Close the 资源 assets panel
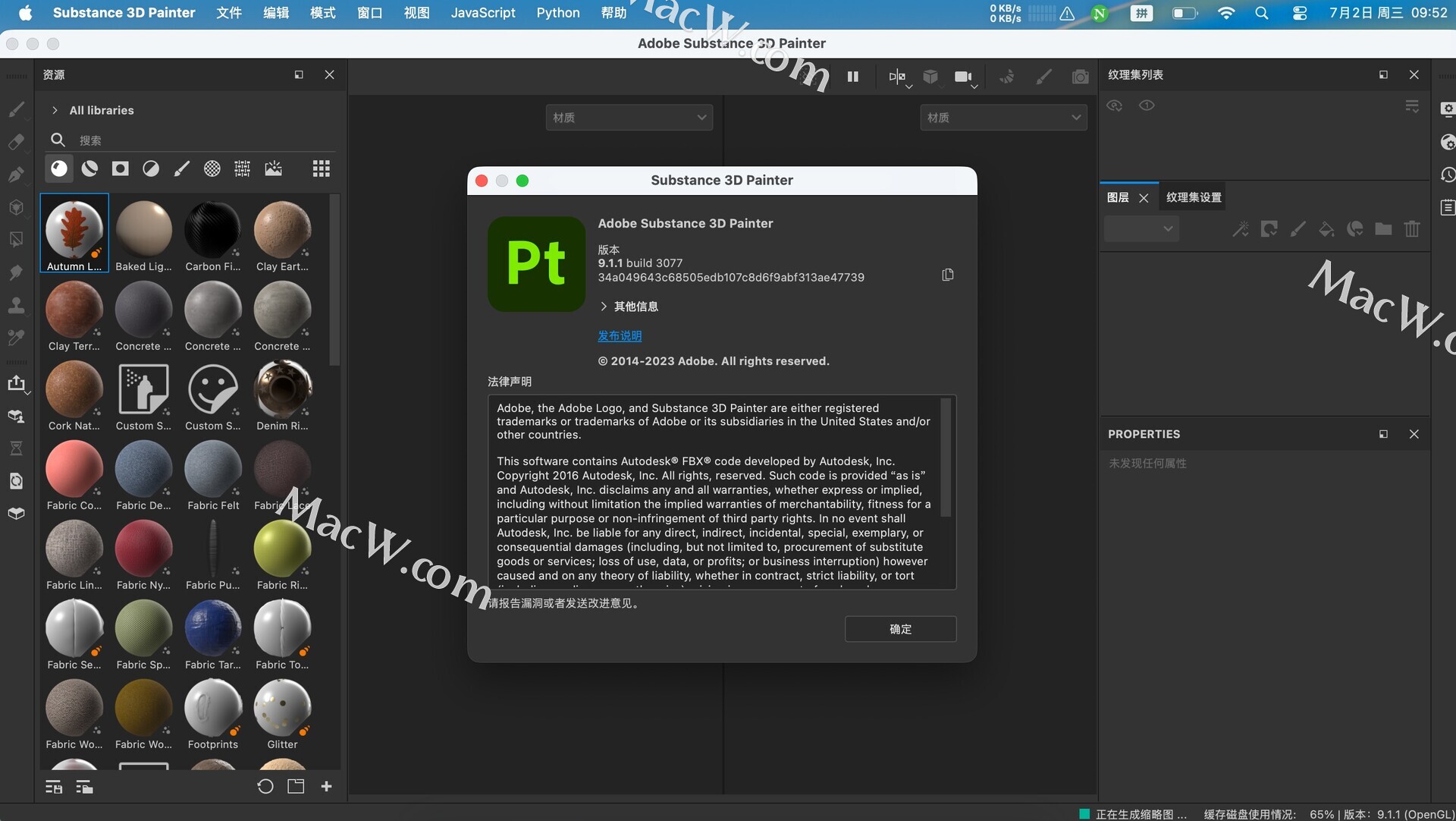The width and height of the screenshot is (1456, 821). [329, 74]
